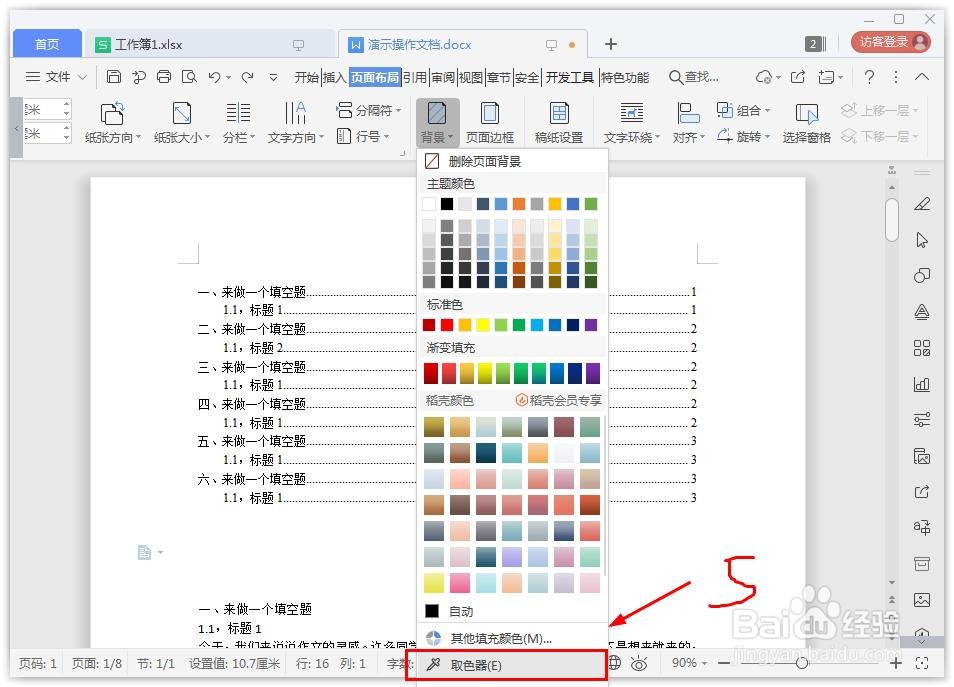The image size is (954, 687).
Task: Select the chart icon in right sidebar
Action: point(921,384)
